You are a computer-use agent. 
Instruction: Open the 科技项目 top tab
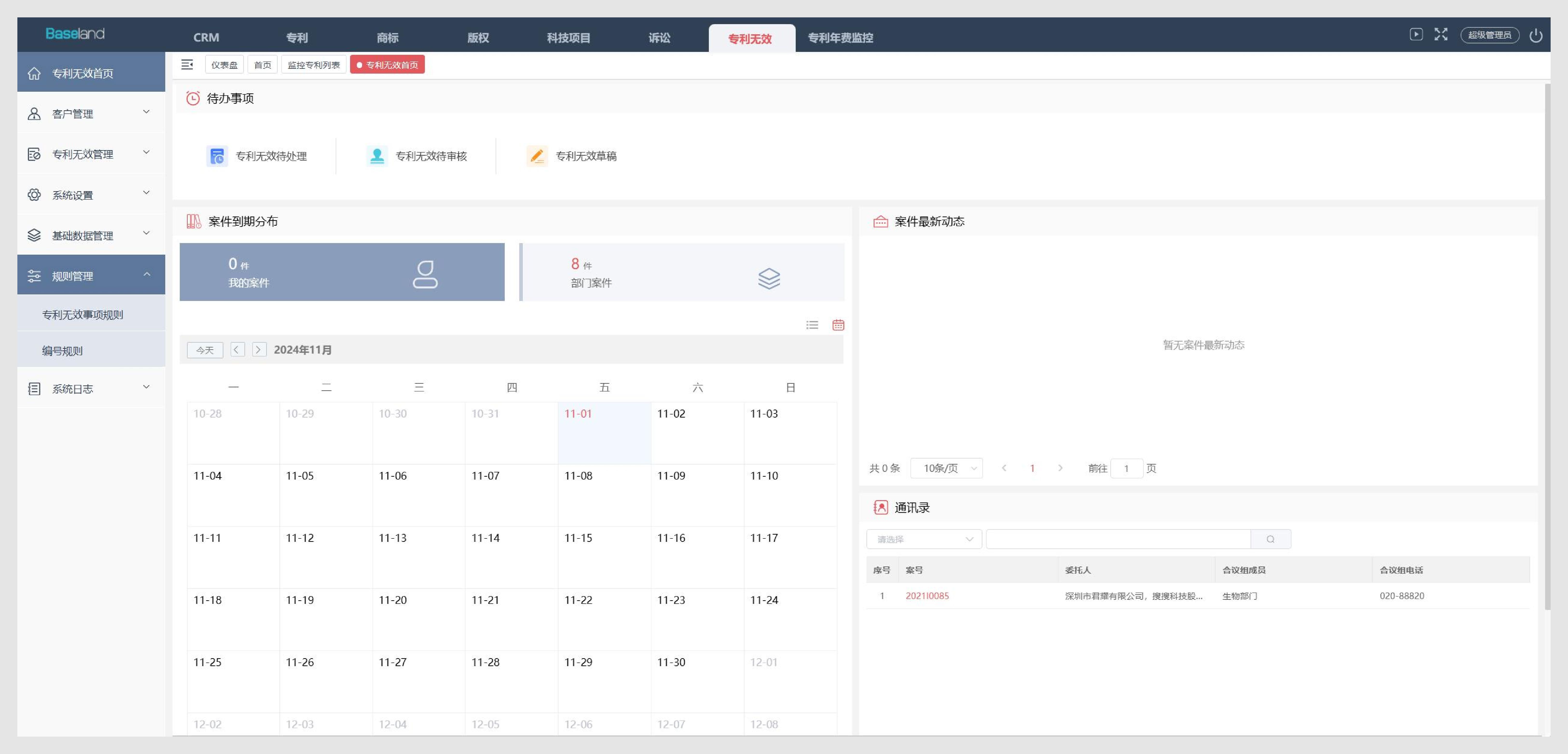[x=568, y=38]
